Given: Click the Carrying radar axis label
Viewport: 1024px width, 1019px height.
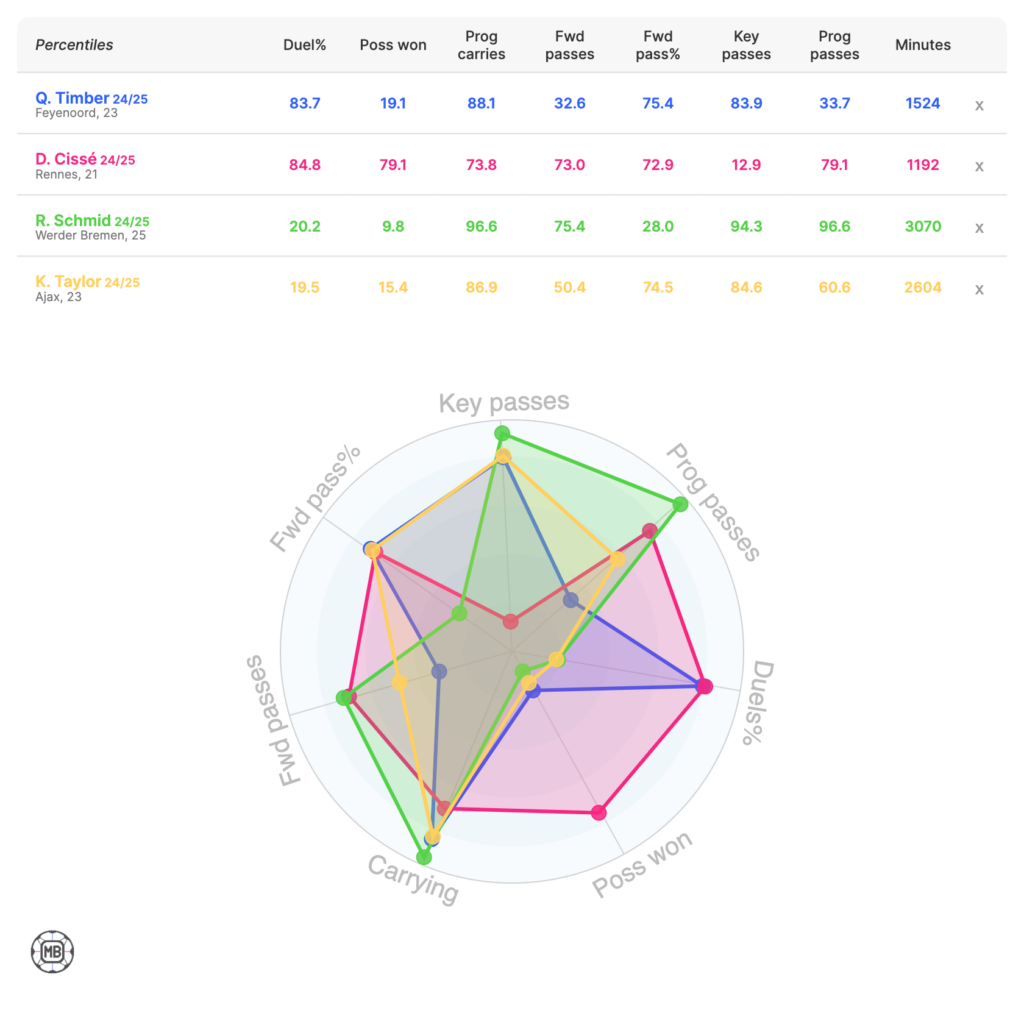Looking at the screenshot, I should pyautogui.click(x=413, y=879).
